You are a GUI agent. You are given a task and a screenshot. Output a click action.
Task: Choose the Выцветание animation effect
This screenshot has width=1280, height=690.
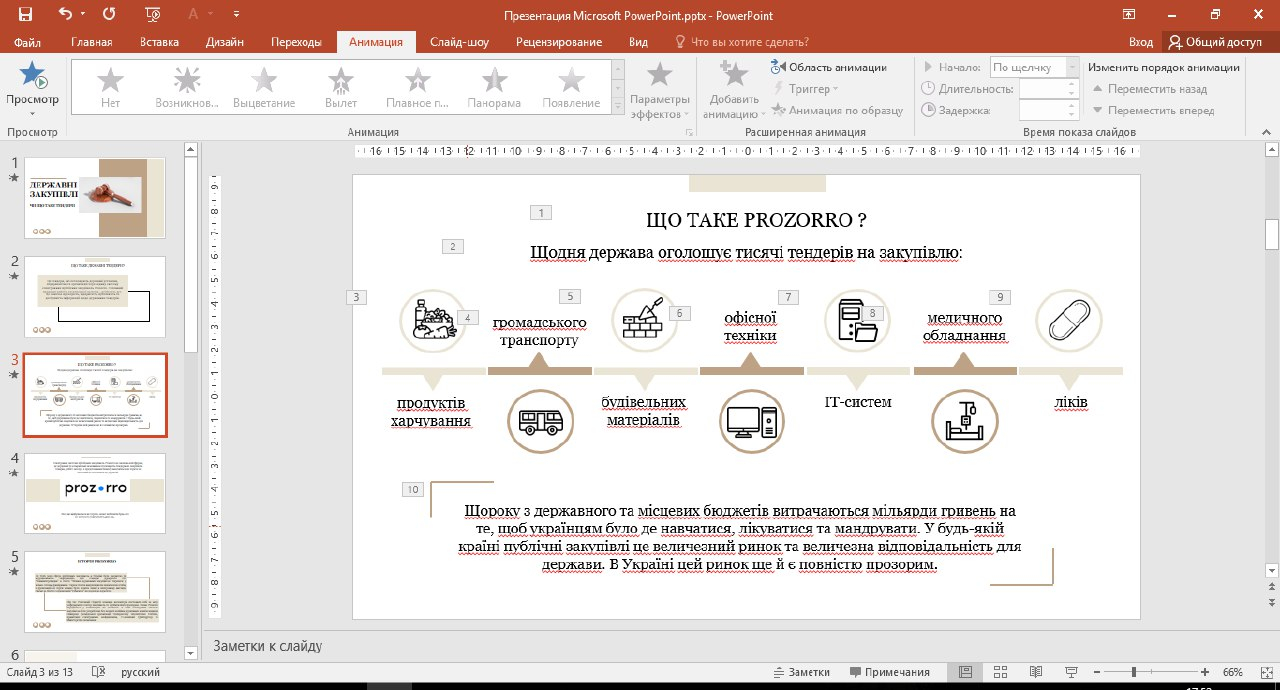tap(264, 87)
